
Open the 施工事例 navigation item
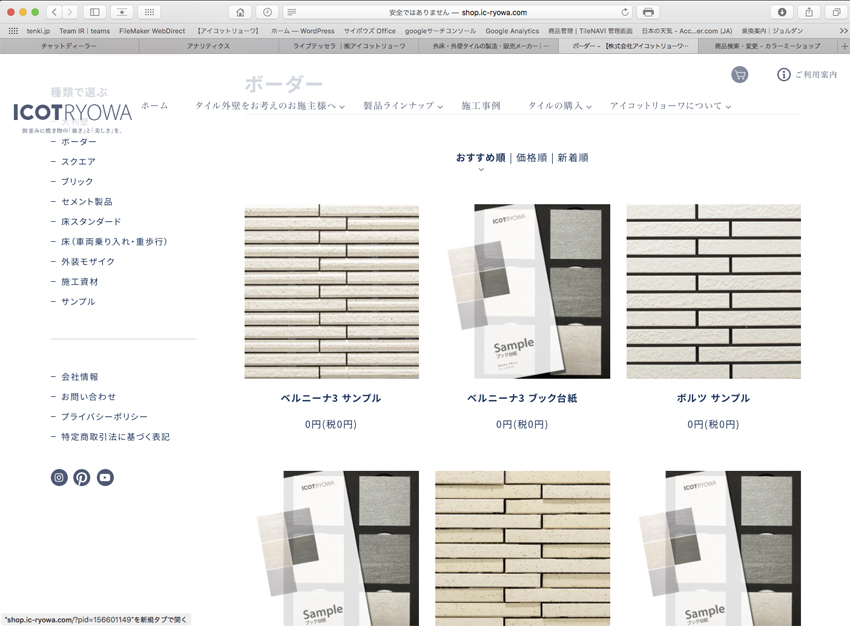(481, 106)
